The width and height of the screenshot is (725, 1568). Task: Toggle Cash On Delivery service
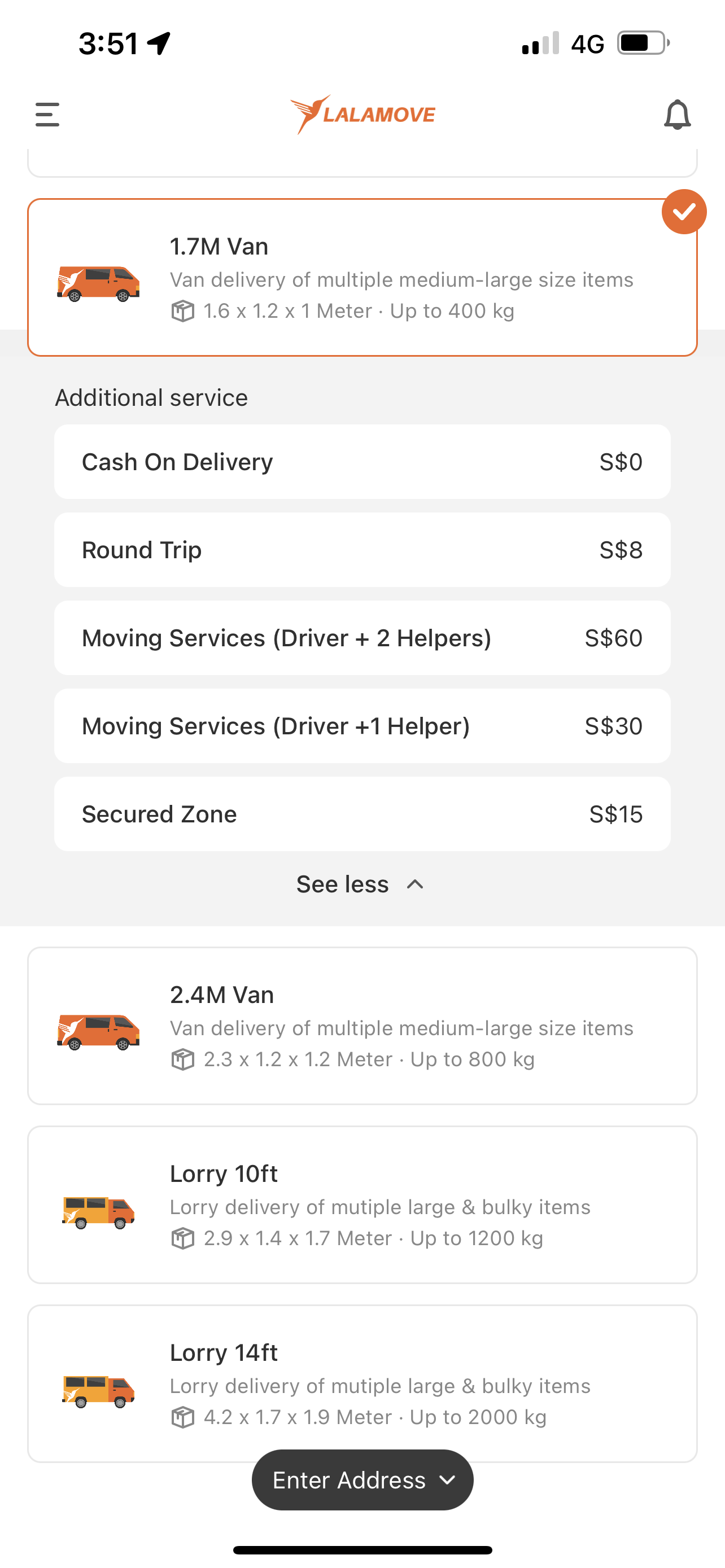[362, 462]
